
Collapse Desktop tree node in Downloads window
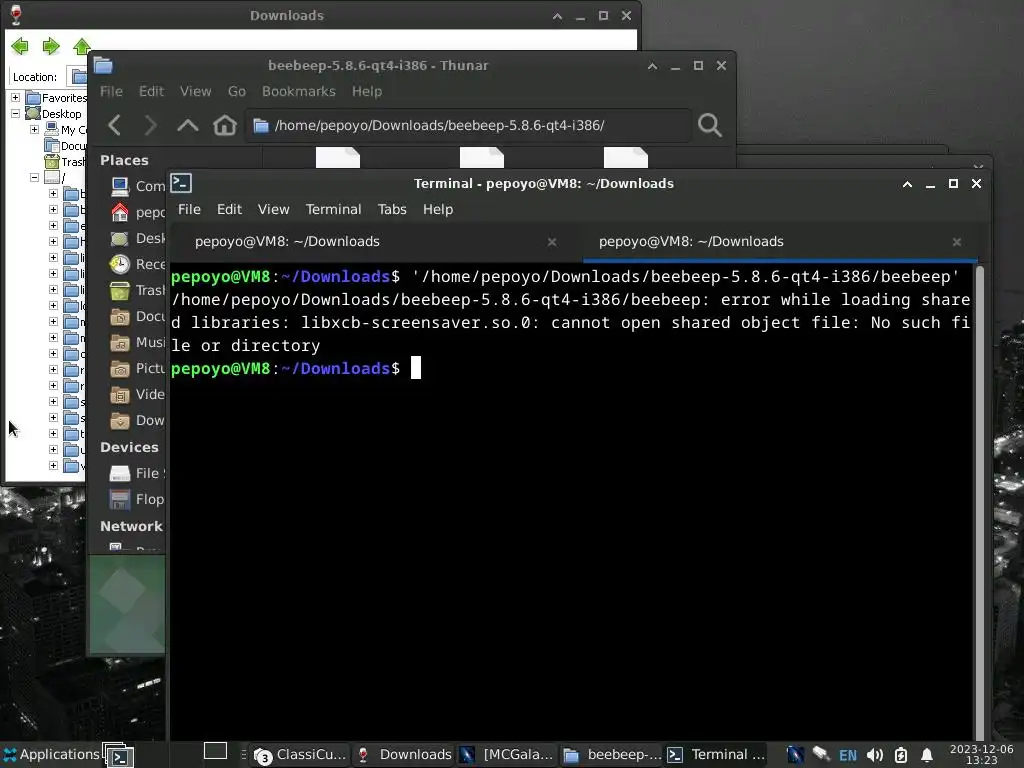click(x=15, y=114)
